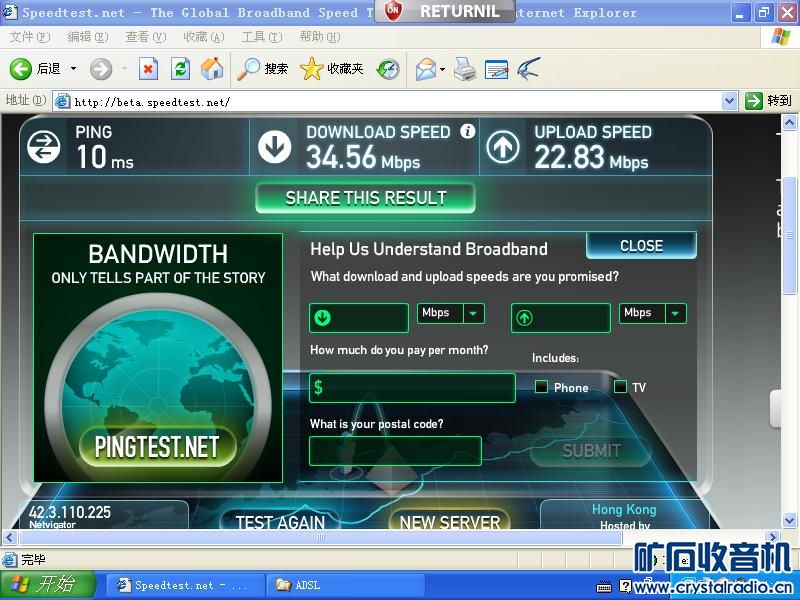The height and width of the screenshot is (600, 800).
Task: Click the vertical scrollbar thumb
Action: coord(789,235)
